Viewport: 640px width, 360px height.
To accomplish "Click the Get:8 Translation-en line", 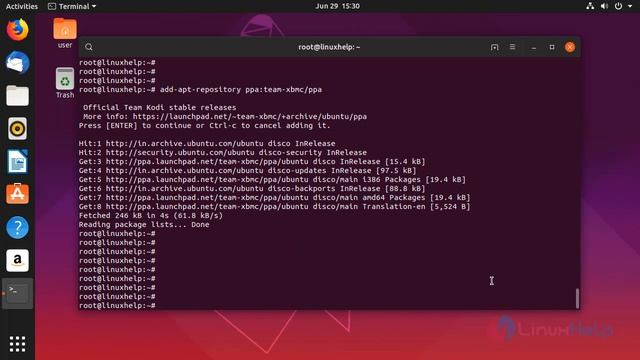I will (274, 207).
